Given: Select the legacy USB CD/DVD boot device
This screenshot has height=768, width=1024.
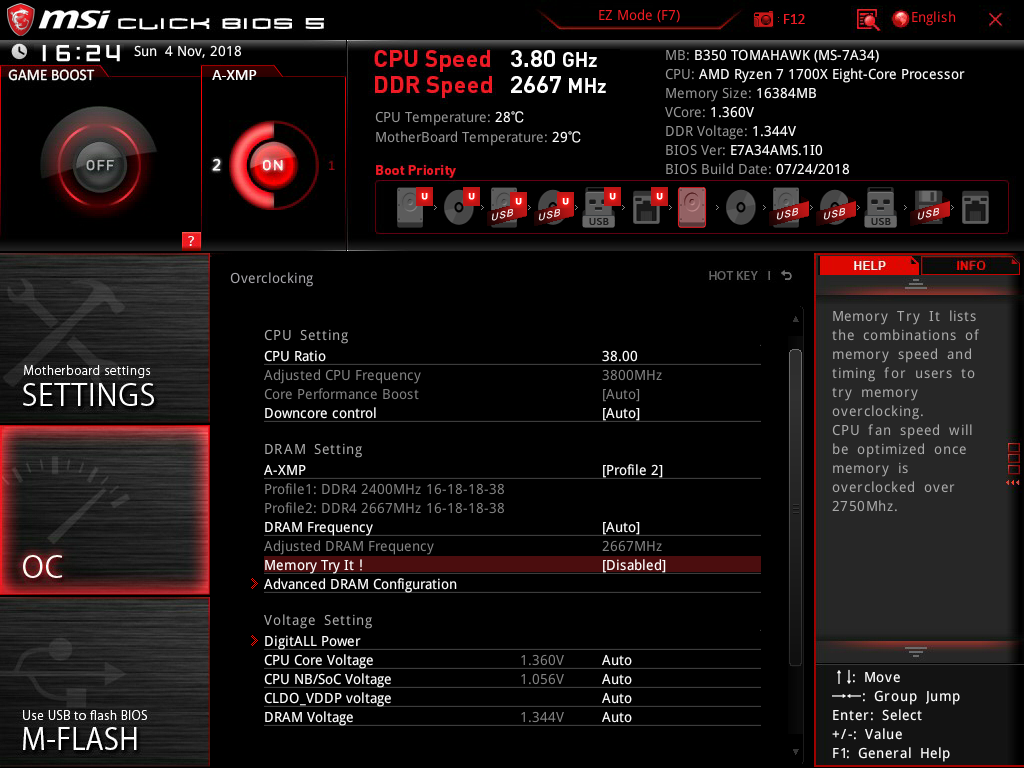Looking at the screenshot, I should tap(834, 208).
